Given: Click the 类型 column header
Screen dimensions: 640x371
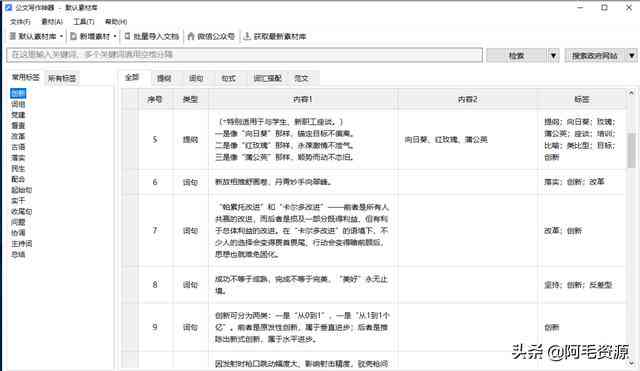Looking at the screenshot, I should coord(190,99).
